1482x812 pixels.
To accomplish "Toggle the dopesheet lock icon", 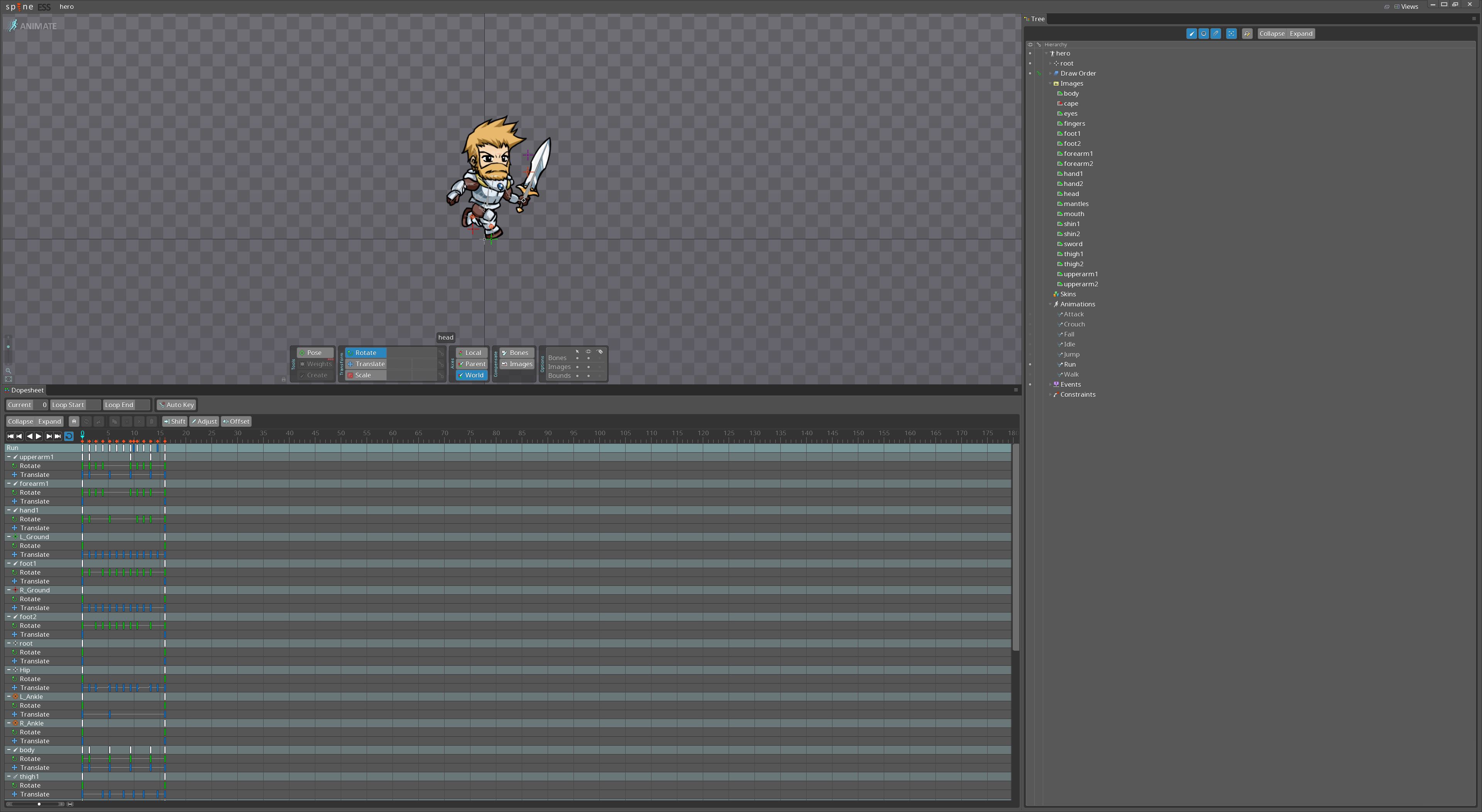I will pos(74,421).
